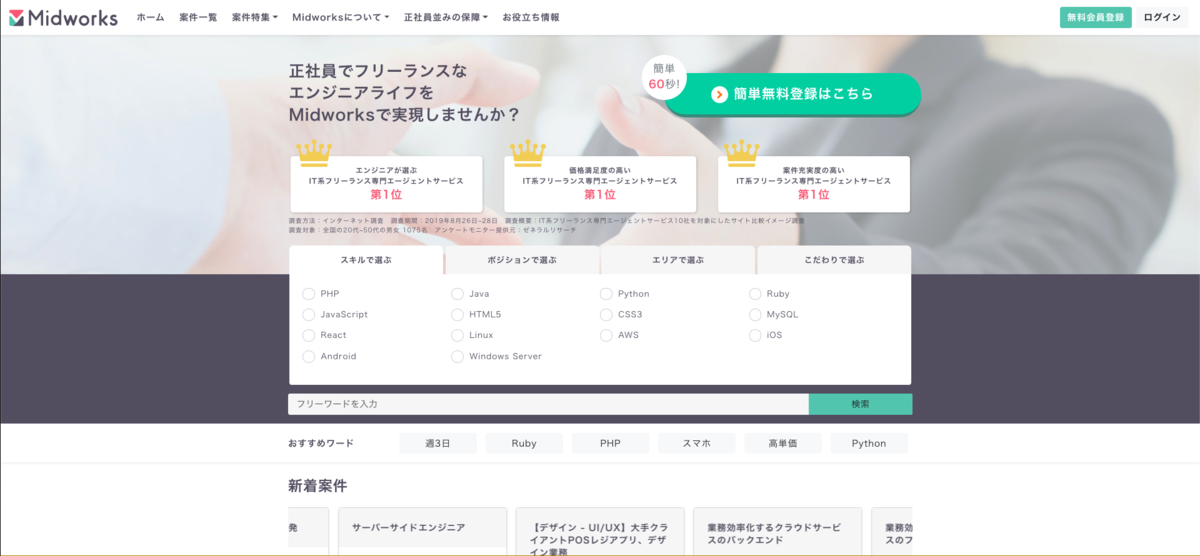This screenshot has height=556, width=1200.
Task: Switch to the ポジションで選ぶ tab
Action: (x=522, y=260)
